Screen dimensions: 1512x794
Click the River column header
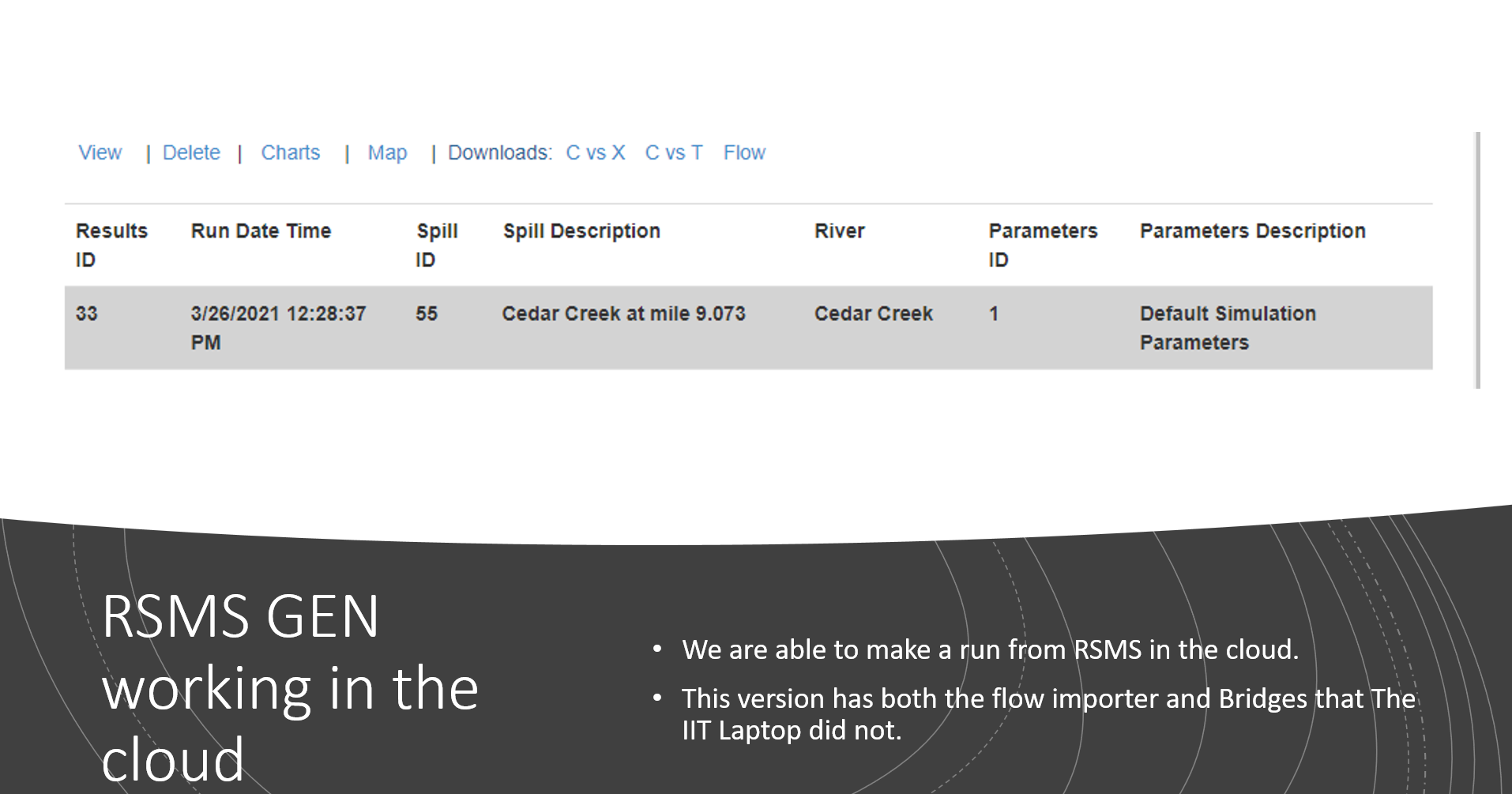[839, 231]
